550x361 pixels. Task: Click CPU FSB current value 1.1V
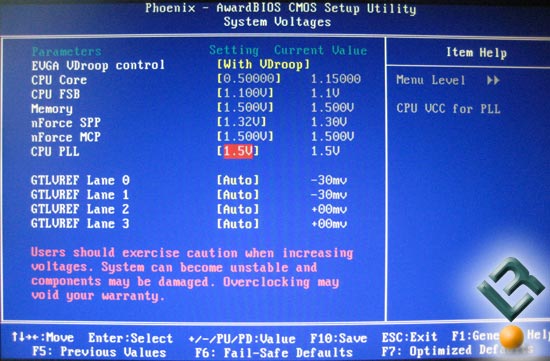pos(325,93)
